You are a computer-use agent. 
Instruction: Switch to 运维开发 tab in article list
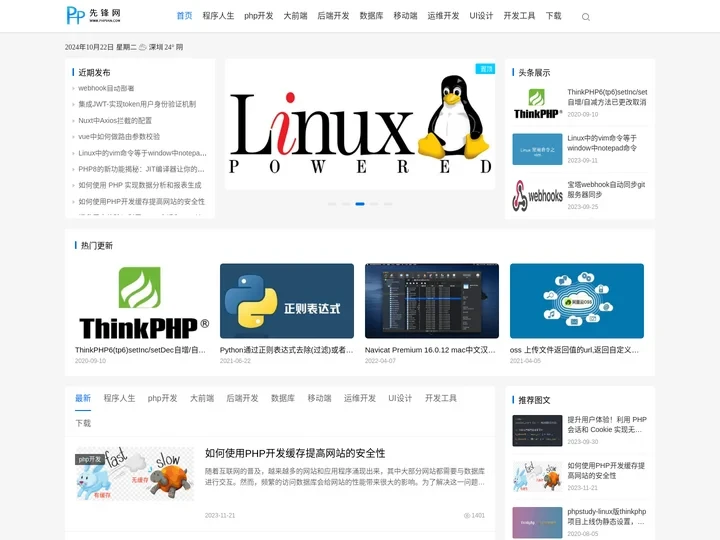pos(360,398)
